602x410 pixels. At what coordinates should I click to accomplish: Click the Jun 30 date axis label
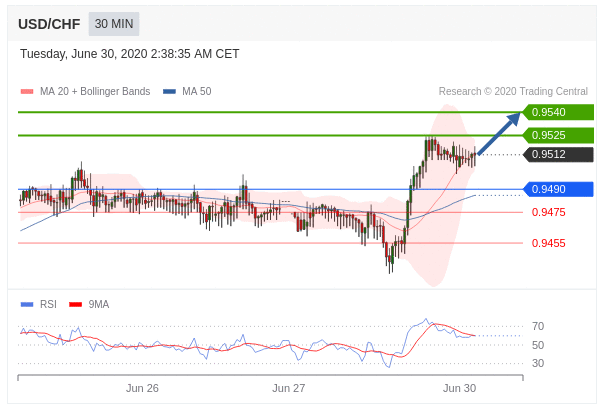459,388
